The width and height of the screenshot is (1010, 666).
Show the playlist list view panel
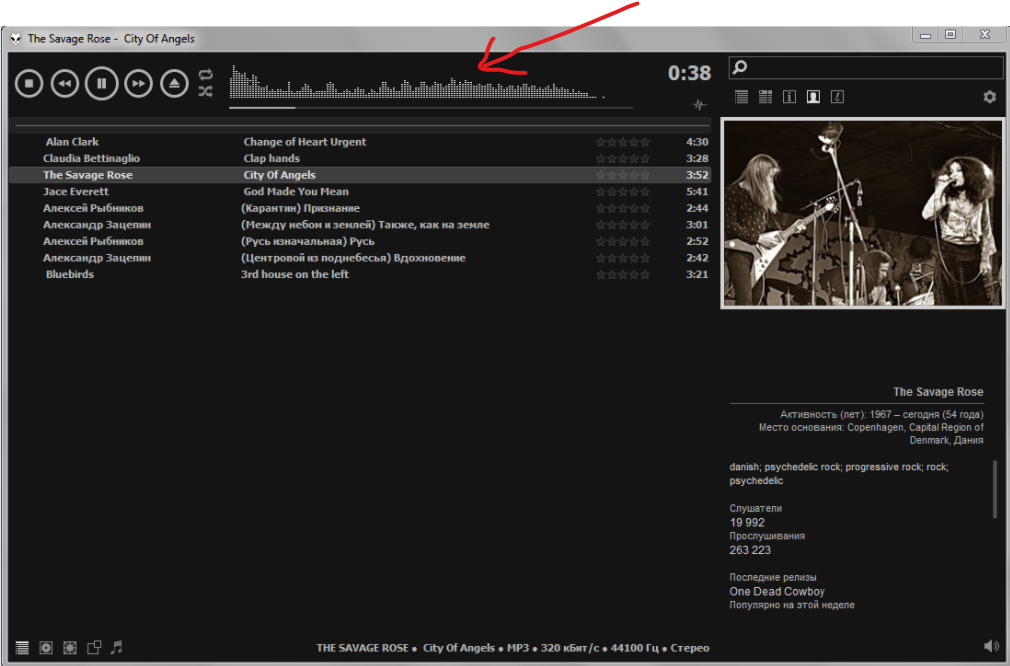[741, 97]
